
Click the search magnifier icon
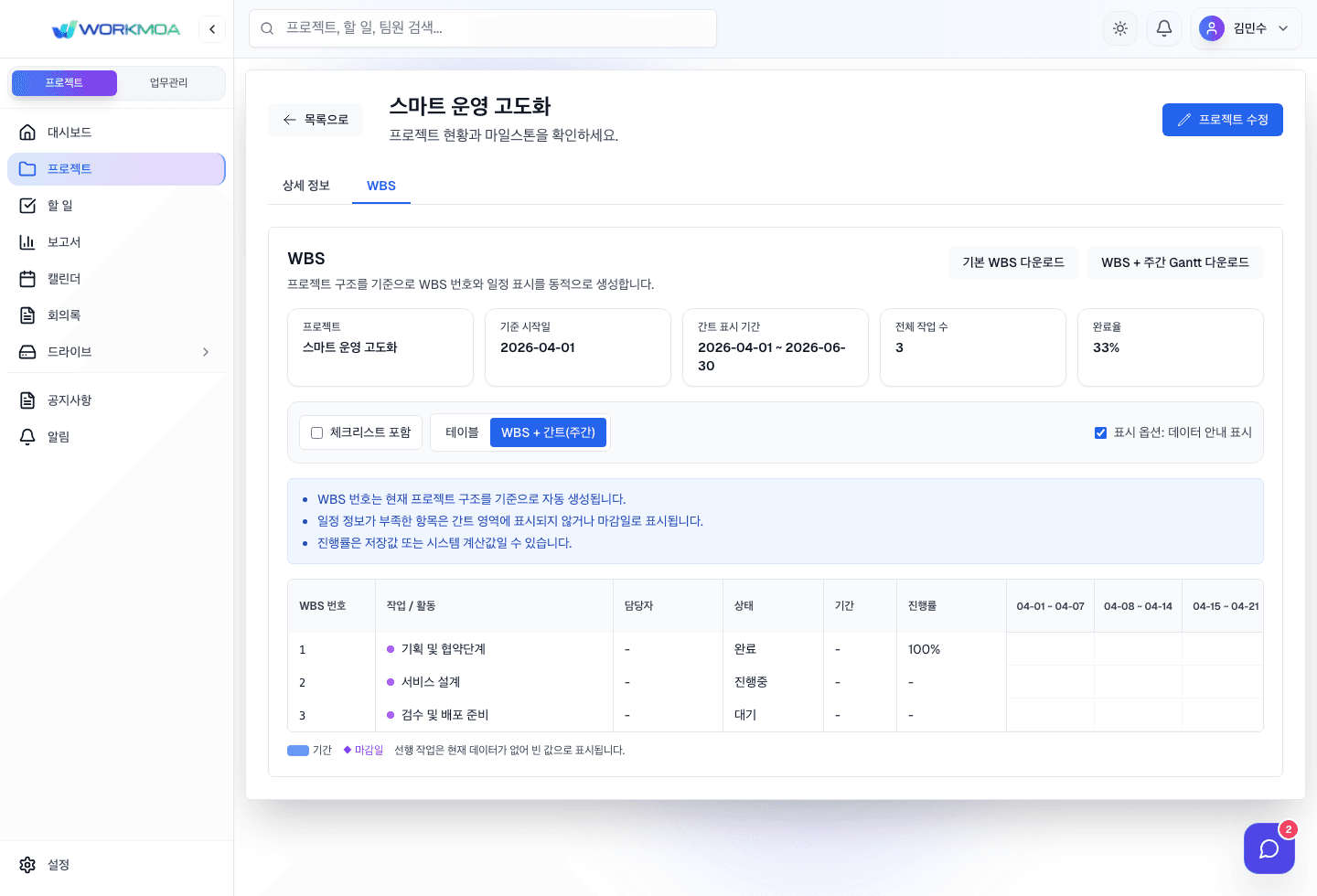point(267,28)
